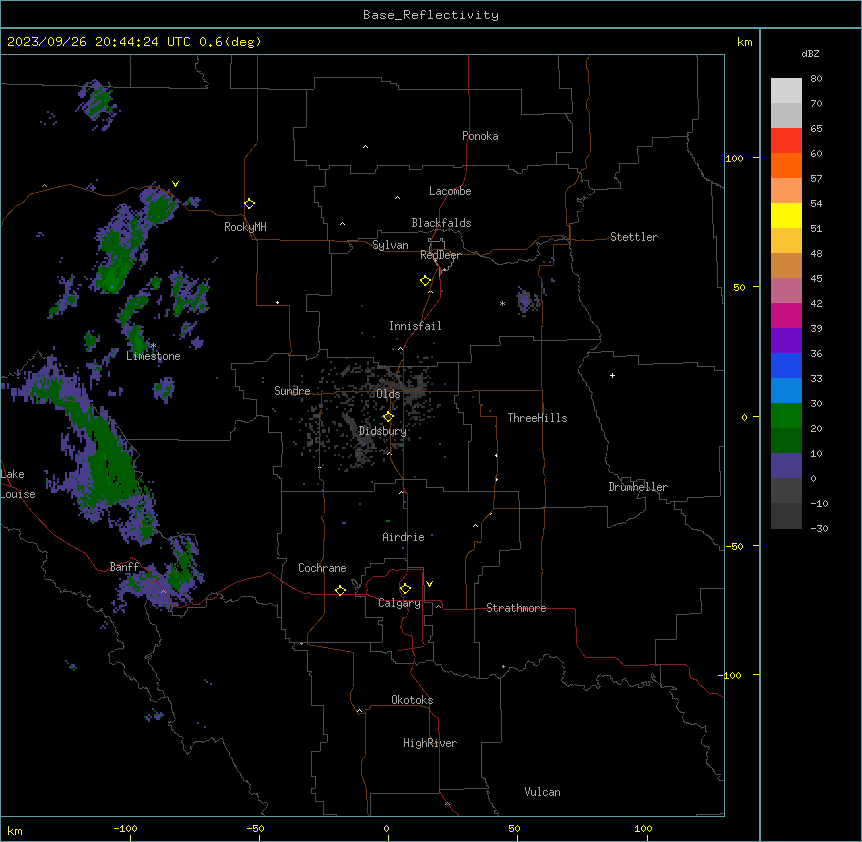
Task: Pick the red 65 dBZ legend swatch
Action: (x=786, y=140)
